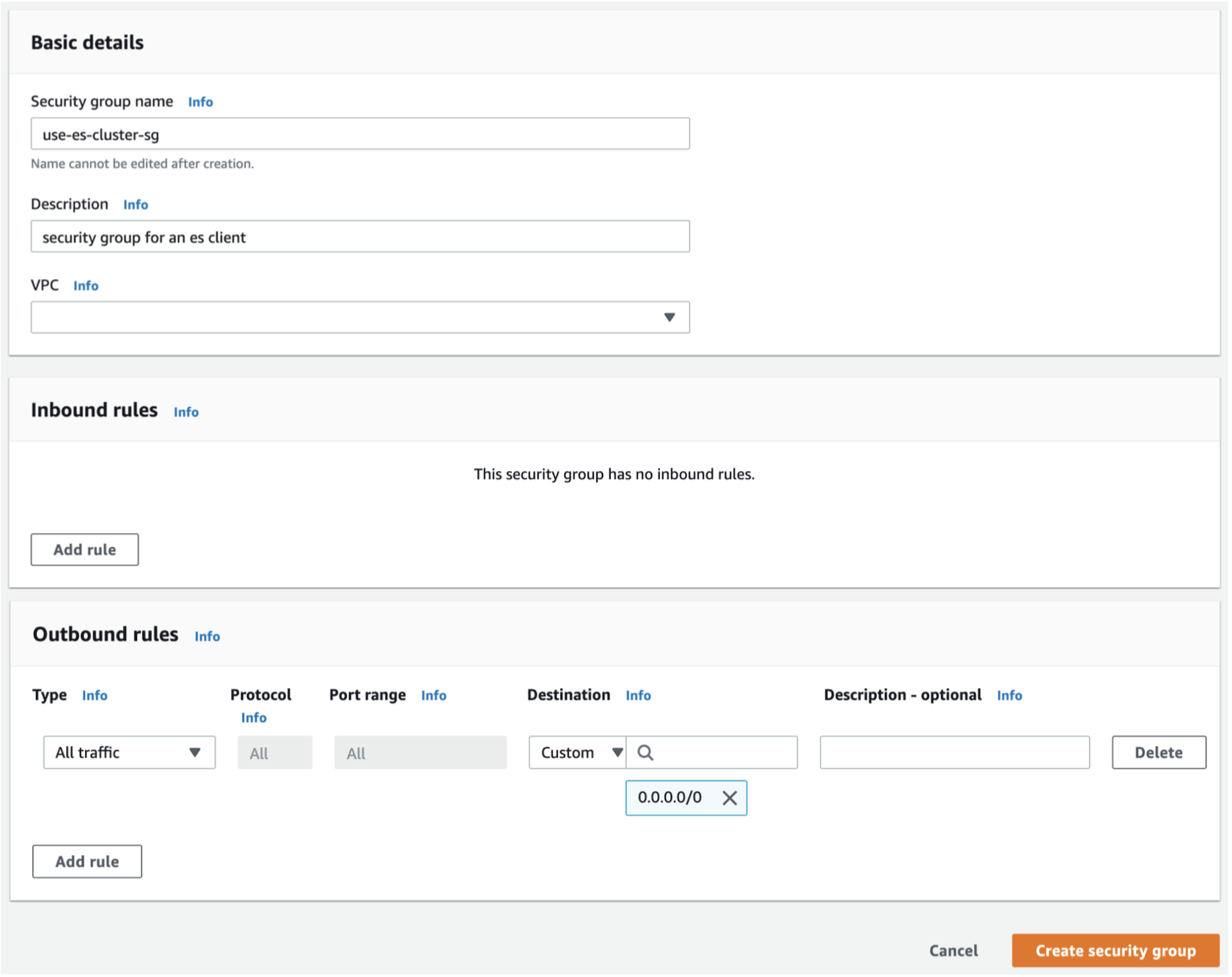The width and height of the screenshot is (1232, 977).
Task: Click 'This security group has no inbound rules.' text
Action: click(x=614, y=475)
